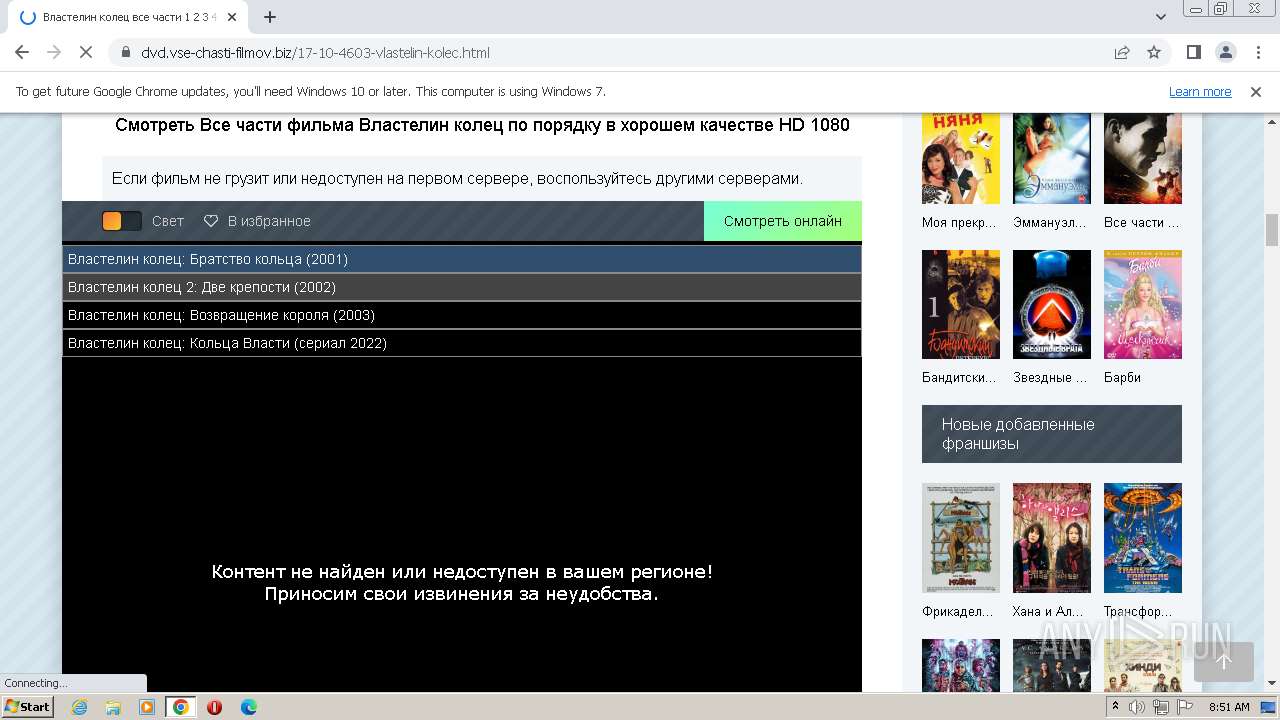This screenshot has height=720, width=1280.
Task: Open Learn more link about Chrome updates
Action: pyautogui.click(x=1200, y=91)
